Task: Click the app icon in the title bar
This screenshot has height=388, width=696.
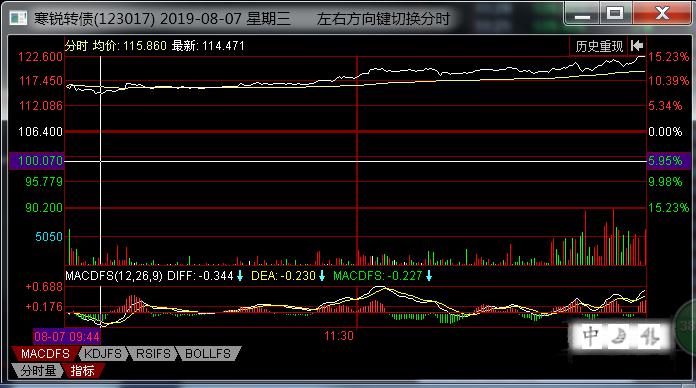Action: point(19,18)
